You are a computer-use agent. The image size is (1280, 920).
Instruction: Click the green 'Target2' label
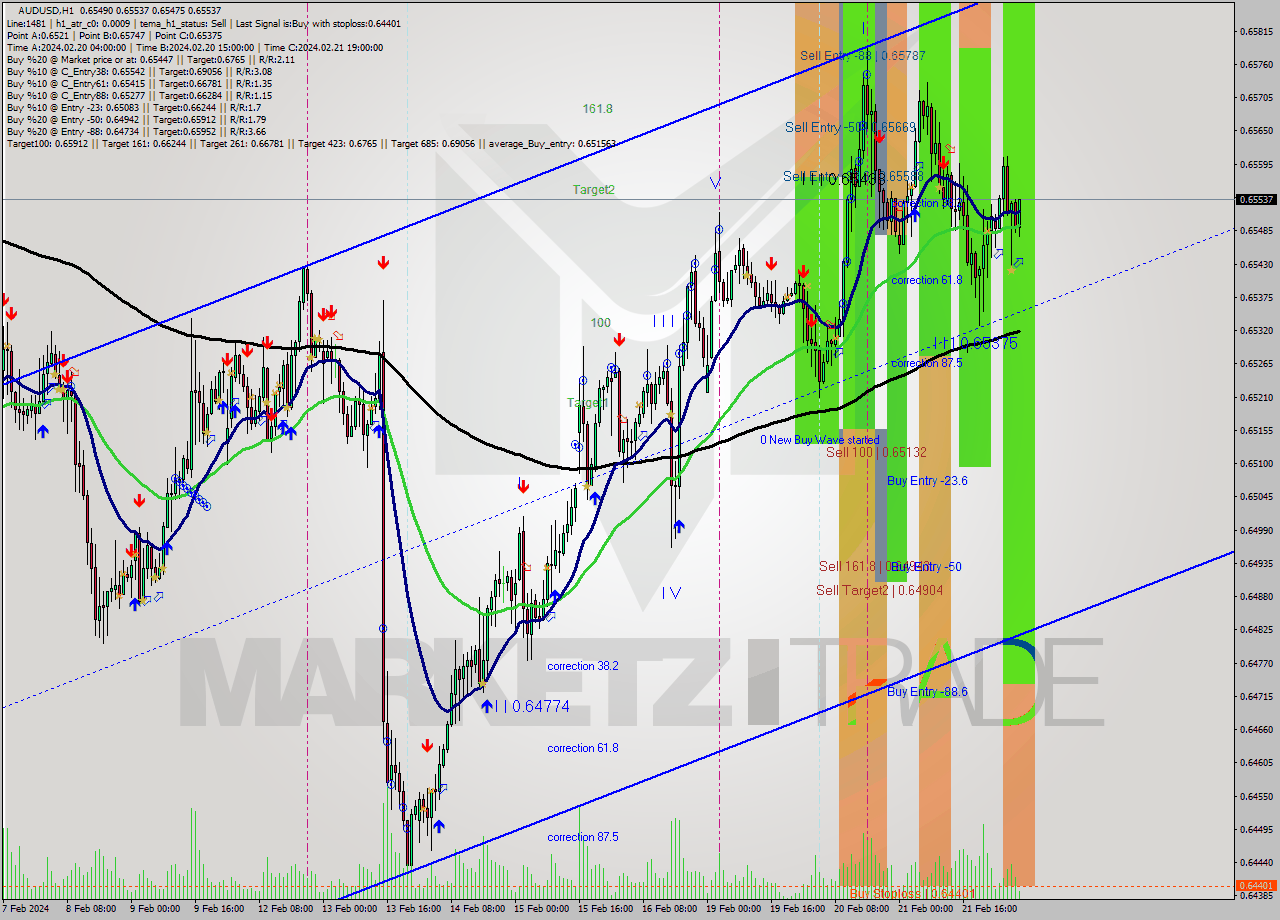pyautogui.click(x=594, y=189)
